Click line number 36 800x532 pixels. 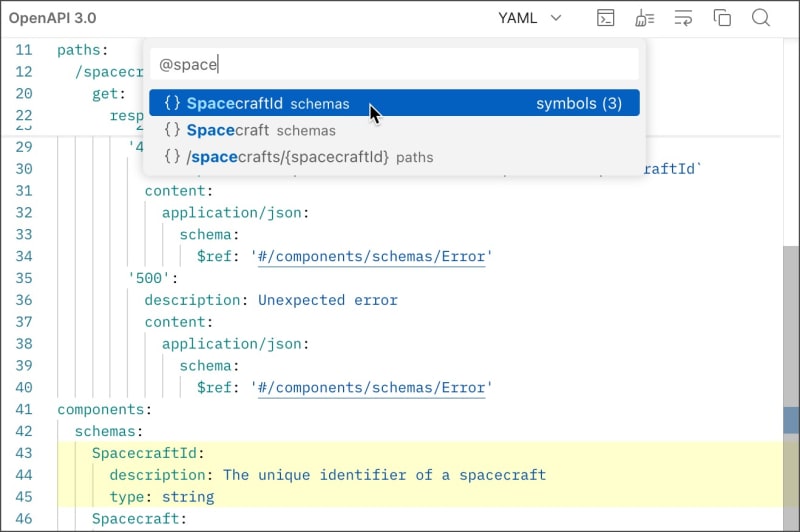(23, 300)
